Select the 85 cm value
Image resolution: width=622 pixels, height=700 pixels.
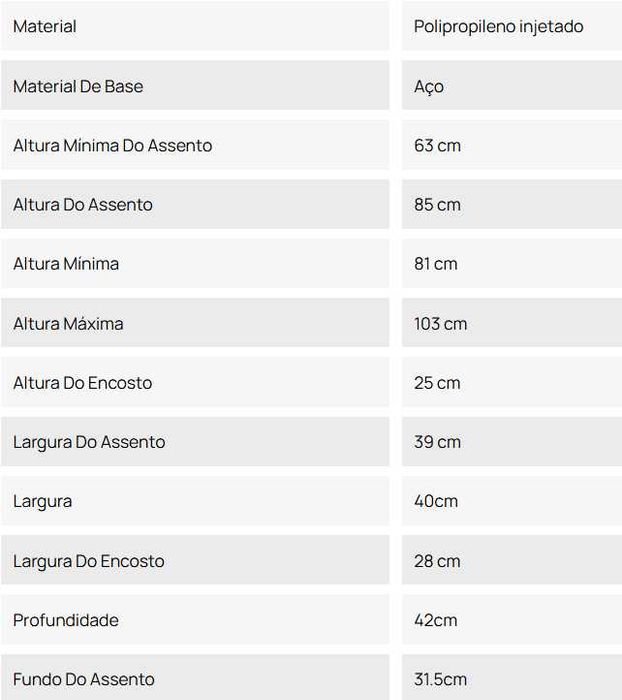pos(437,204)
